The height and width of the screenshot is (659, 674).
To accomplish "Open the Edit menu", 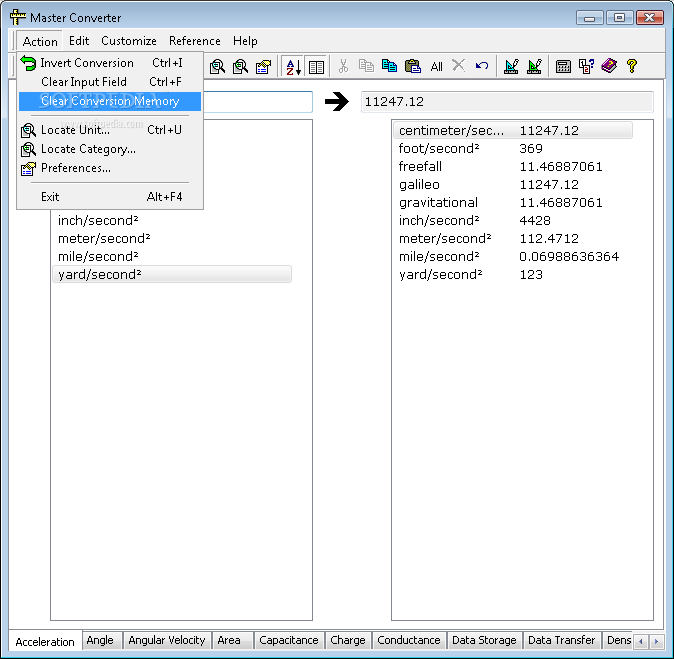I will [79, 41].
